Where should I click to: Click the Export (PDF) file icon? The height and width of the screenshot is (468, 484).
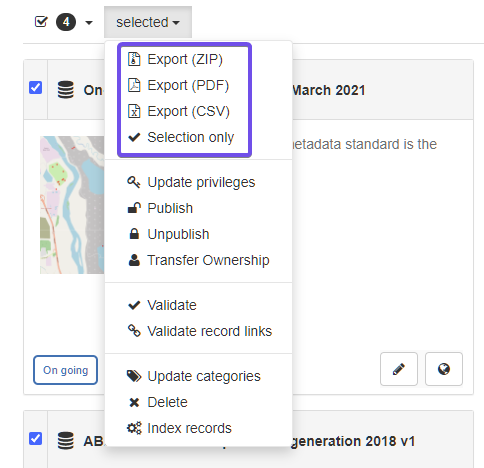click(134, 85)
